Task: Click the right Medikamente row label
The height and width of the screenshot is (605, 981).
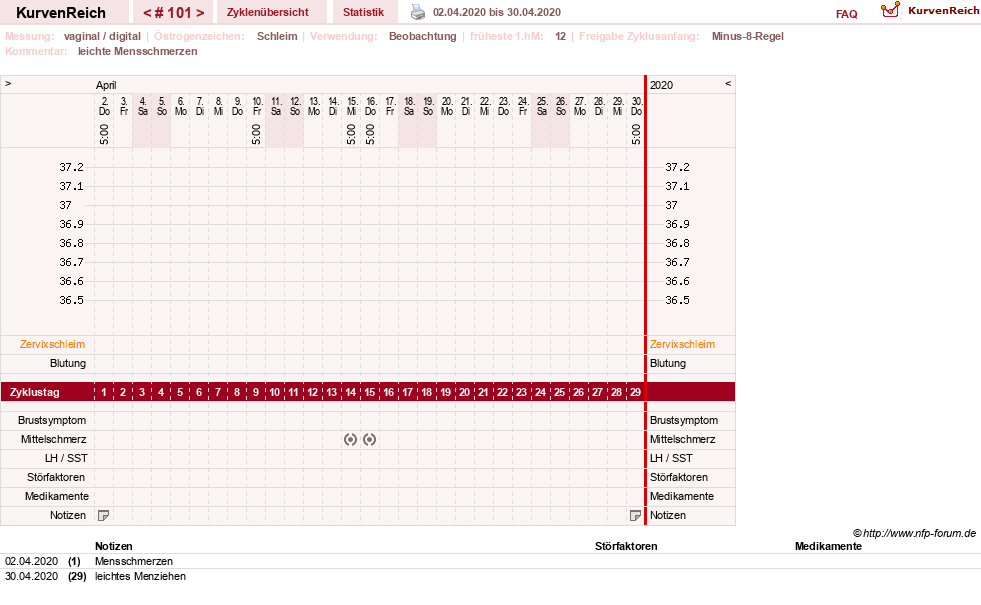Action: coord(682,497)
